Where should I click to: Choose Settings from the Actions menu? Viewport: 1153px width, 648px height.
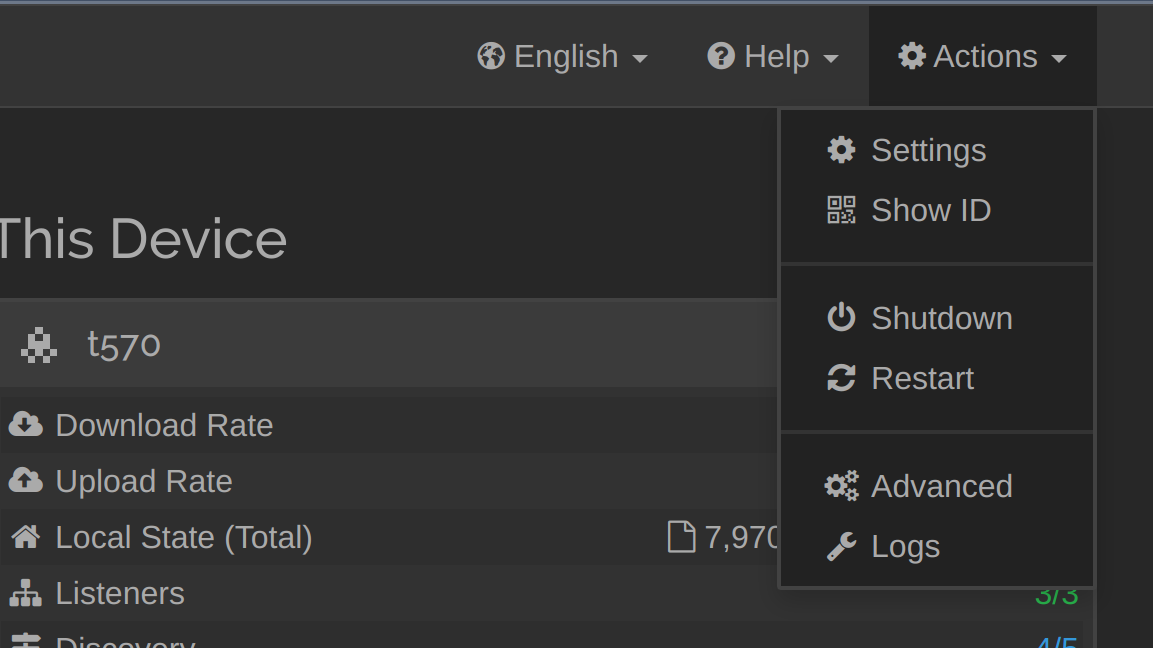(928, 150)
